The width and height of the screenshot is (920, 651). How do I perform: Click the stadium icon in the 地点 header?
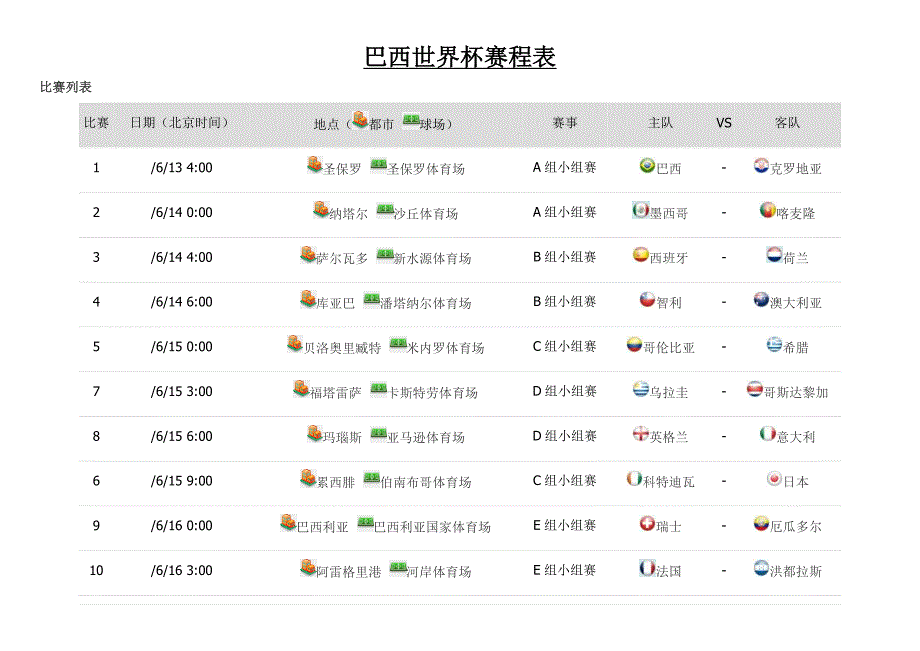click(x=410, y=121)
